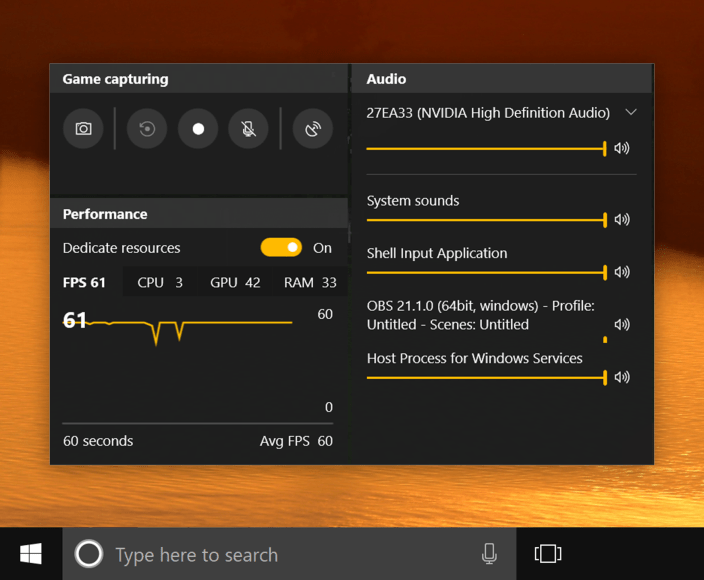Open the Windows Start menu

(x=31, y=554)
